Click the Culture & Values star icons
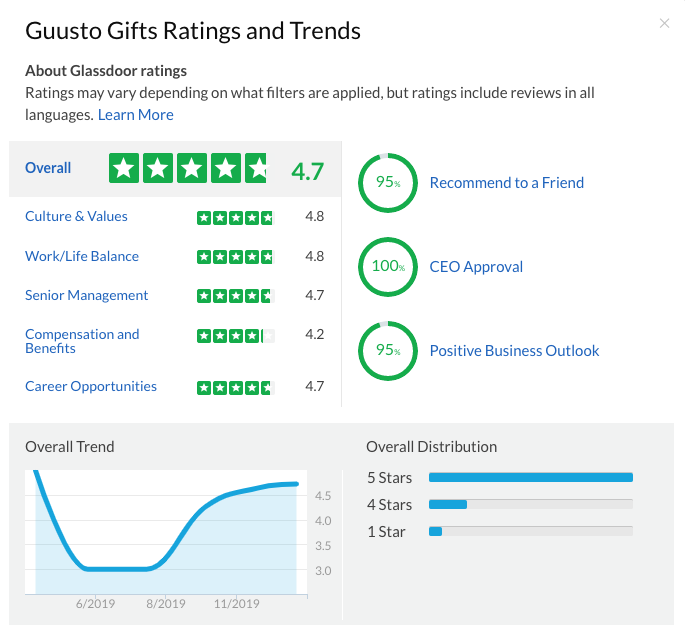Image resolution: width=685 pixels, height=636 pixels. pos(235,218)
